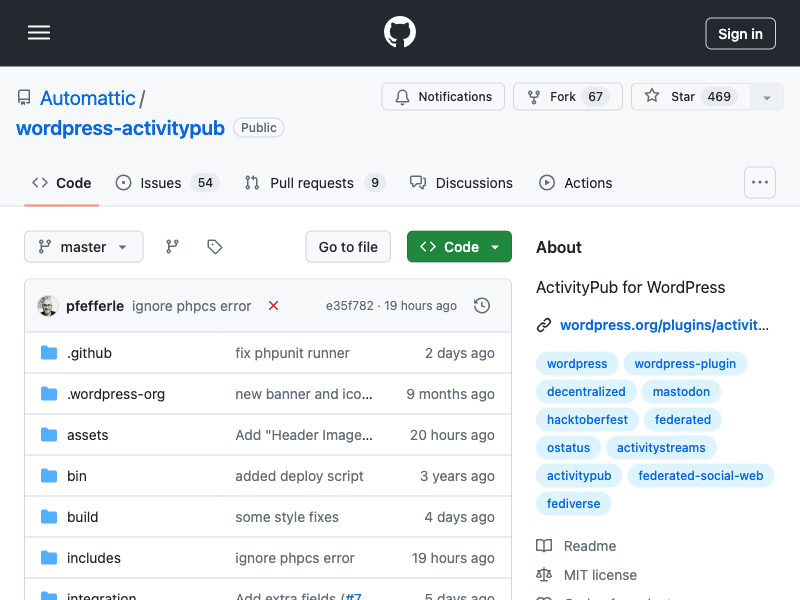The width and height of the screenshot is (800, 600).
Task: Open the .github folder
Action: 89,353
